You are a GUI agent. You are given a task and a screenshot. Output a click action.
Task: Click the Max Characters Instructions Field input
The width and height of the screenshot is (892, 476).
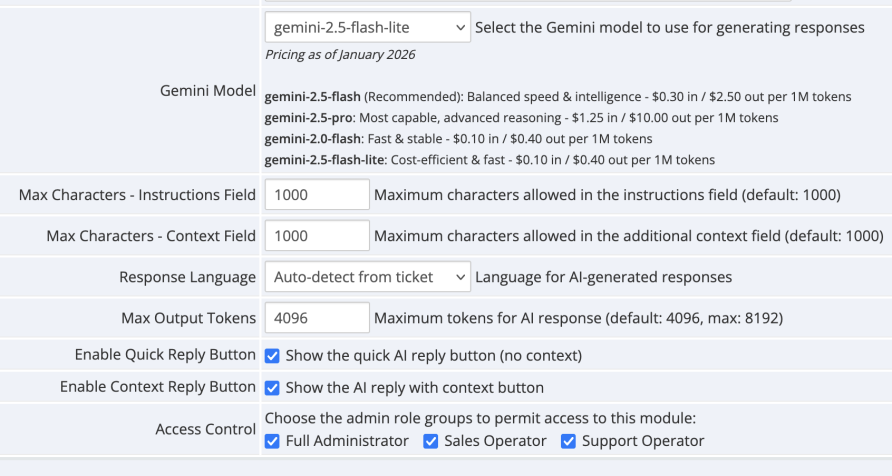pyautogui.click(x=317, y=195)
